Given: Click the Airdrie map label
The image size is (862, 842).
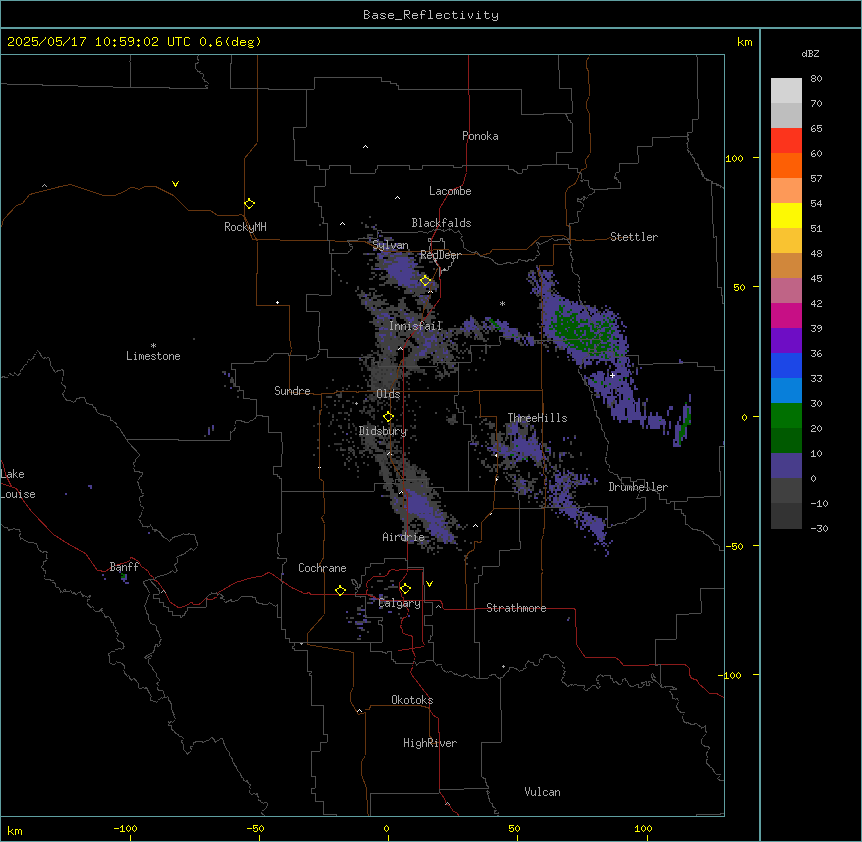Looking at the screenshot, I should tap(404, 537).
